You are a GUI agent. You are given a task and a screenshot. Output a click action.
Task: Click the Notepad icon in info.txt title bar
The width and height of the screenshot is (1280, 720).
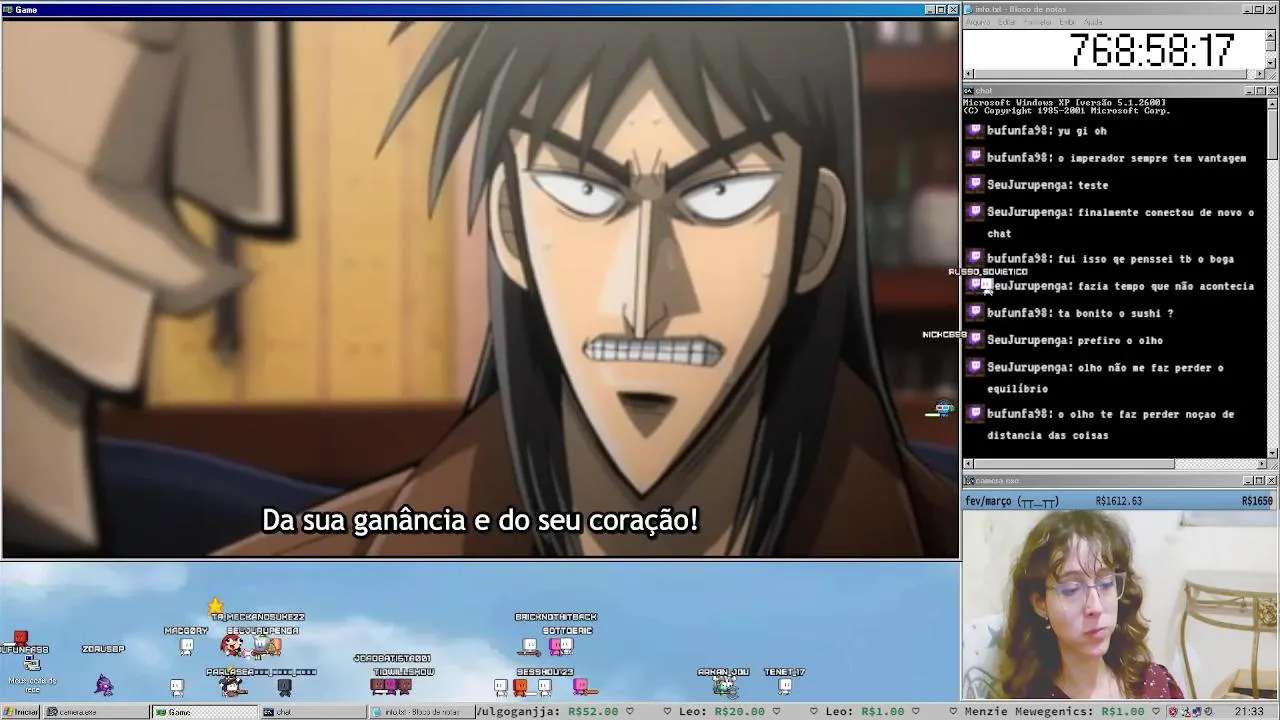point(969,9)
